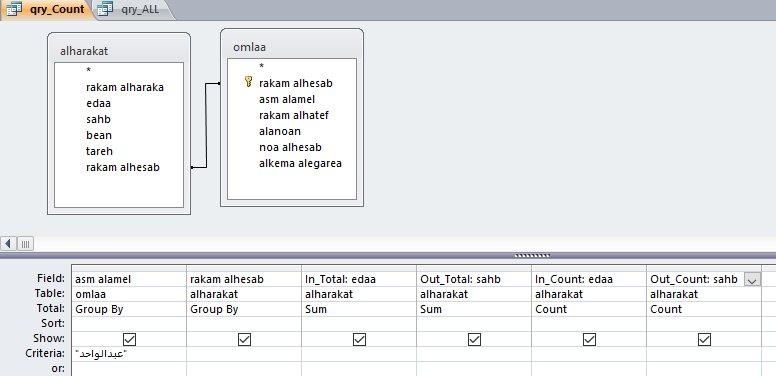Select the alharakat table title bar
Screen dimensions: 776x376
coord(119,50)
